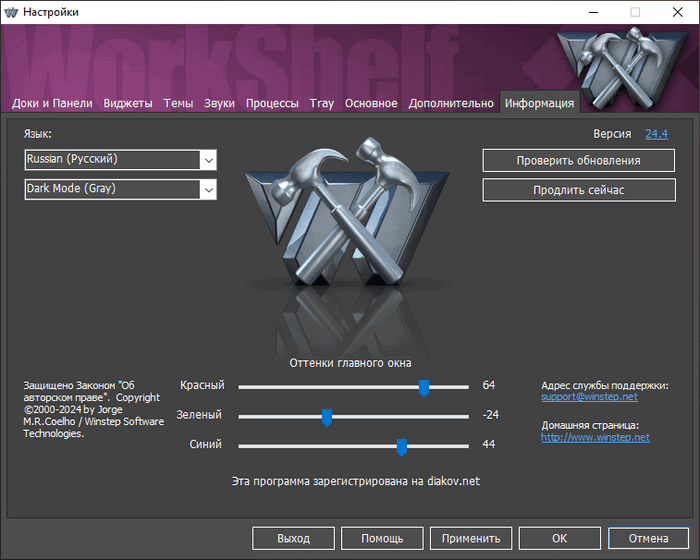Select the Дополнительно tab
700x560 pixels.
click(x=451, y=103)
